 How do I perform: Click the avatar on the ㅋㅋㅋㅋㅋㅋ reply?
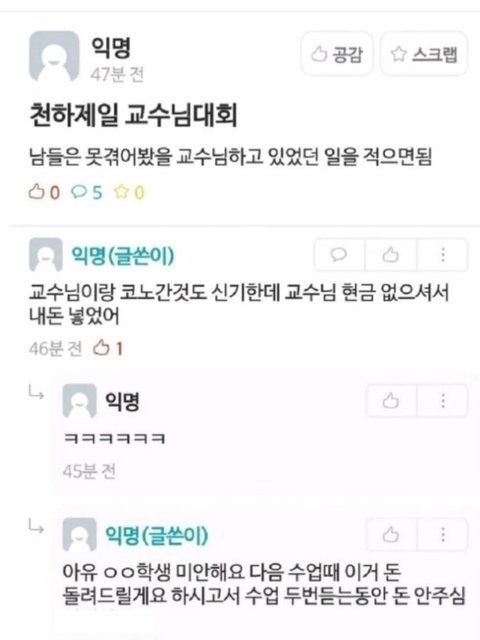[x=79, y=401]
